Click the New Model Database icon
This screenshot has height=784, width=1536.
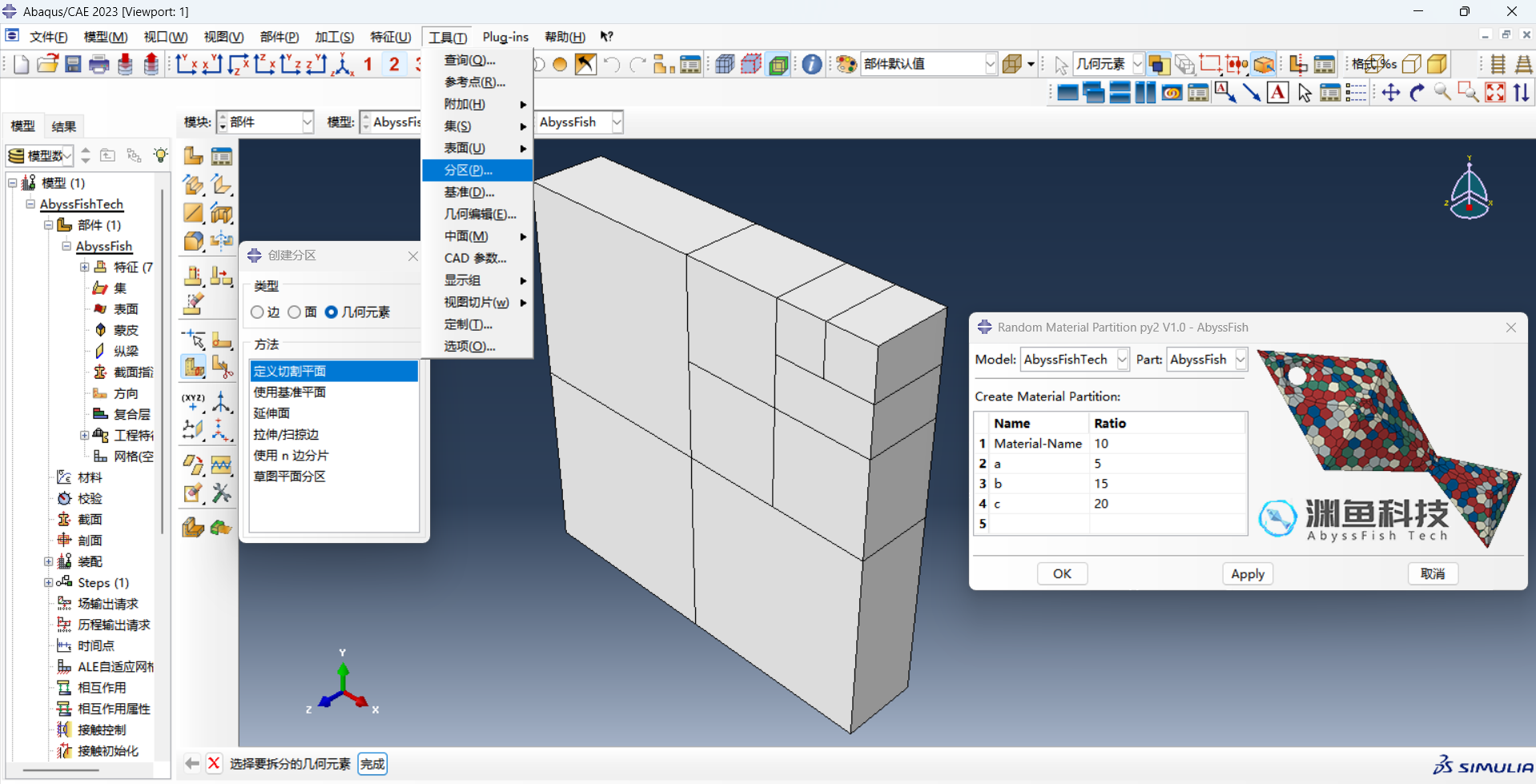[22, 64]
